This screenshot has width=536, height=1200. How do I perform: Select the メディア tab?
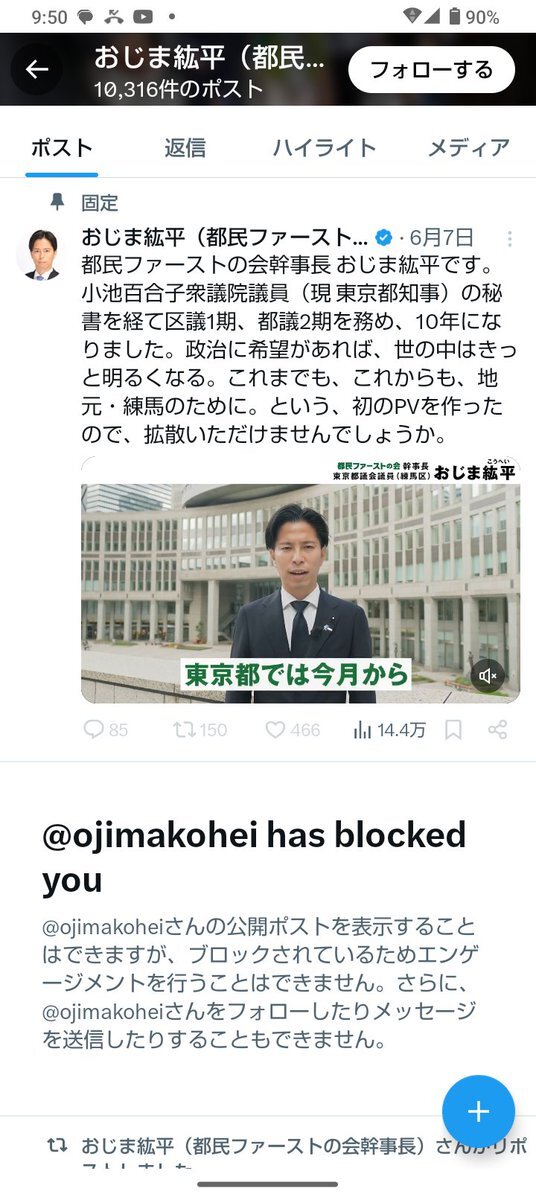469,147
